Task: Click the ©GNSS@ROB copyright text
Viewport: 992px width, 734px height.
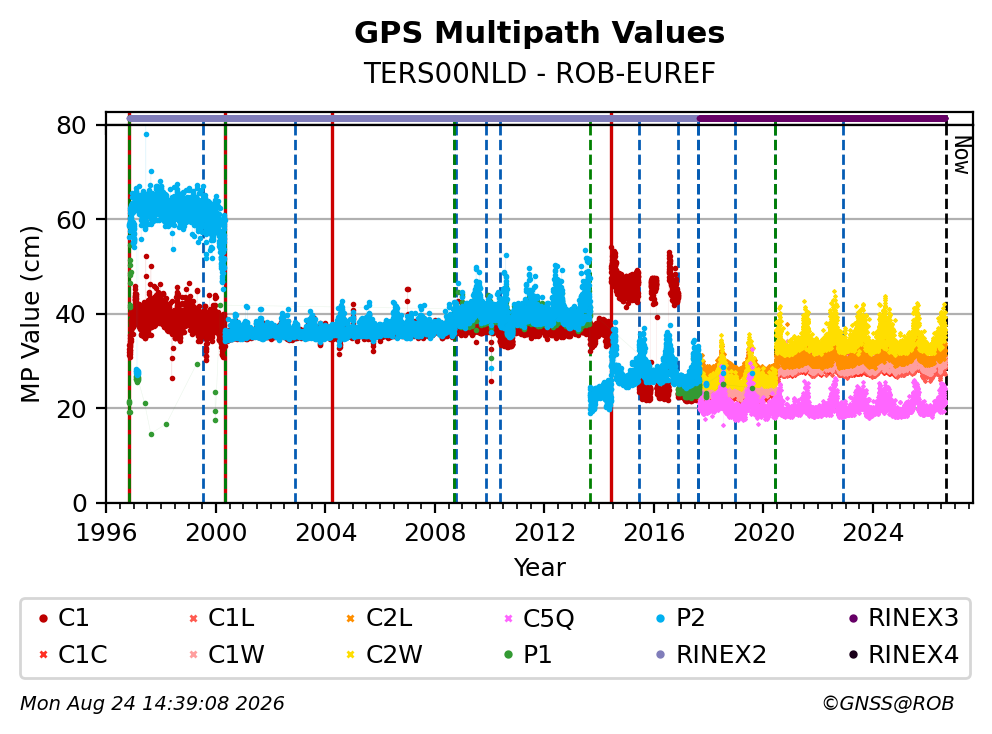Action: (888, 704)
